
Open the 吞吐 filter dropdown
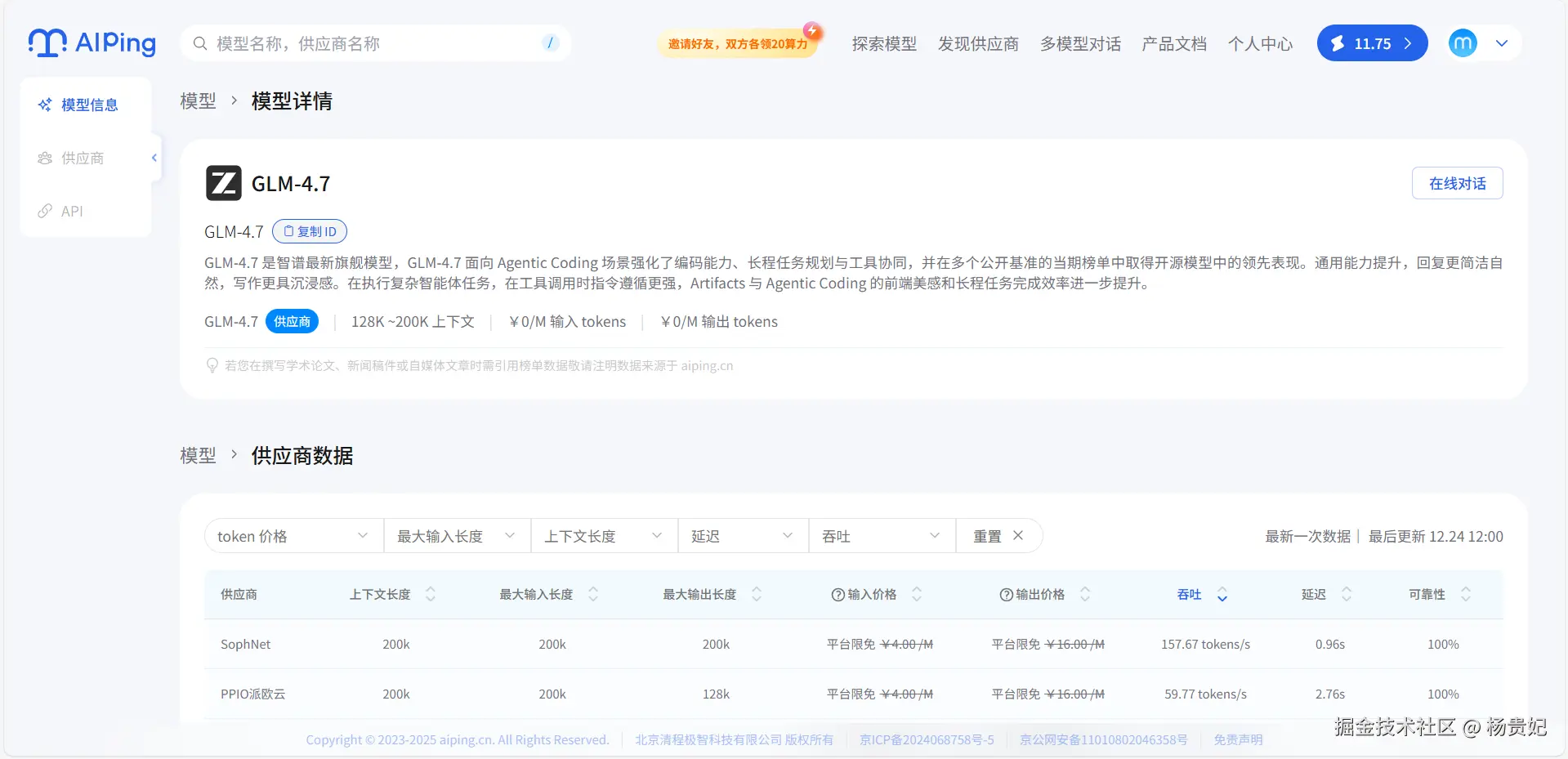click(x=882, y=536)
